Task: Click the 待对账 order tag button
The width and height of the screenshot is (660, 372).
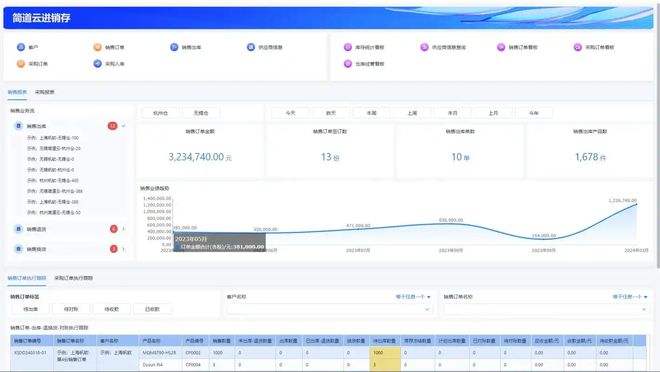Action: click(71, 309)
